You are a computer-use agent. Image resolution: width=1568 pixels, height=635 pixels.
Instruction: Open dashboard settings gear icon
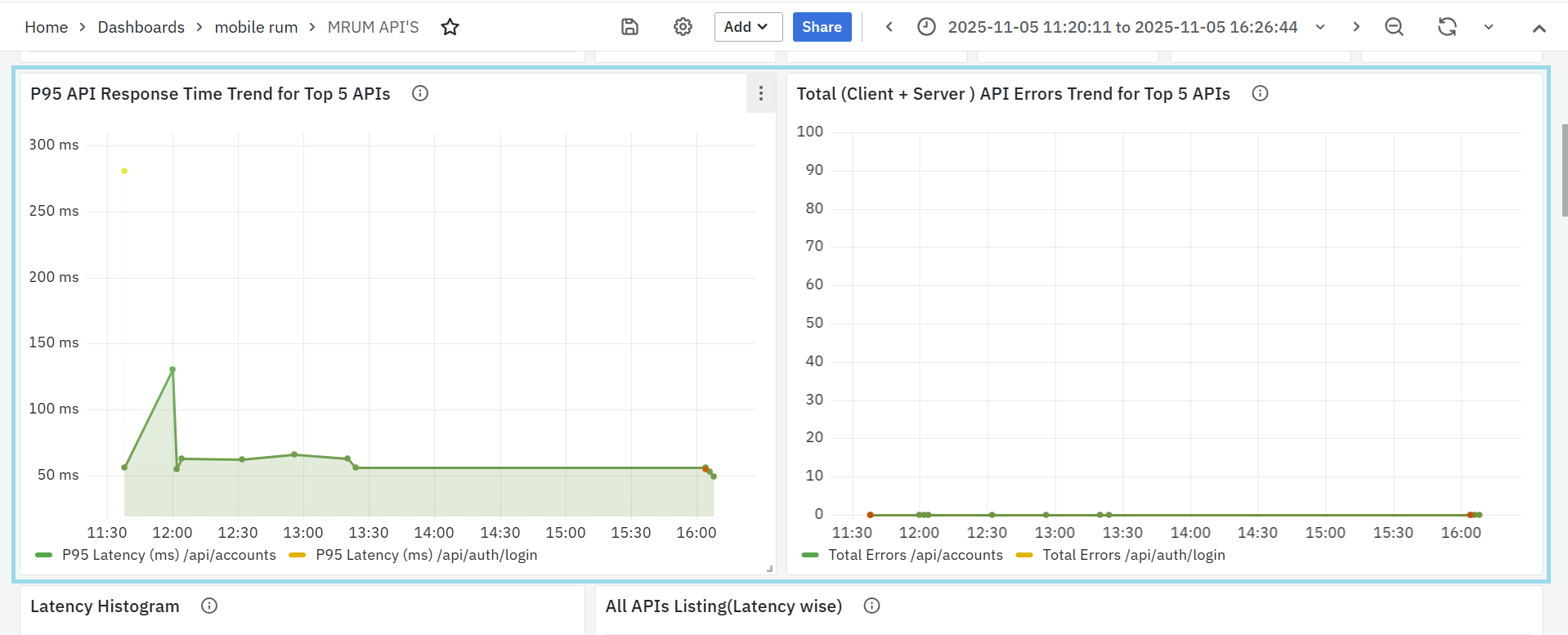pos(683,27)
